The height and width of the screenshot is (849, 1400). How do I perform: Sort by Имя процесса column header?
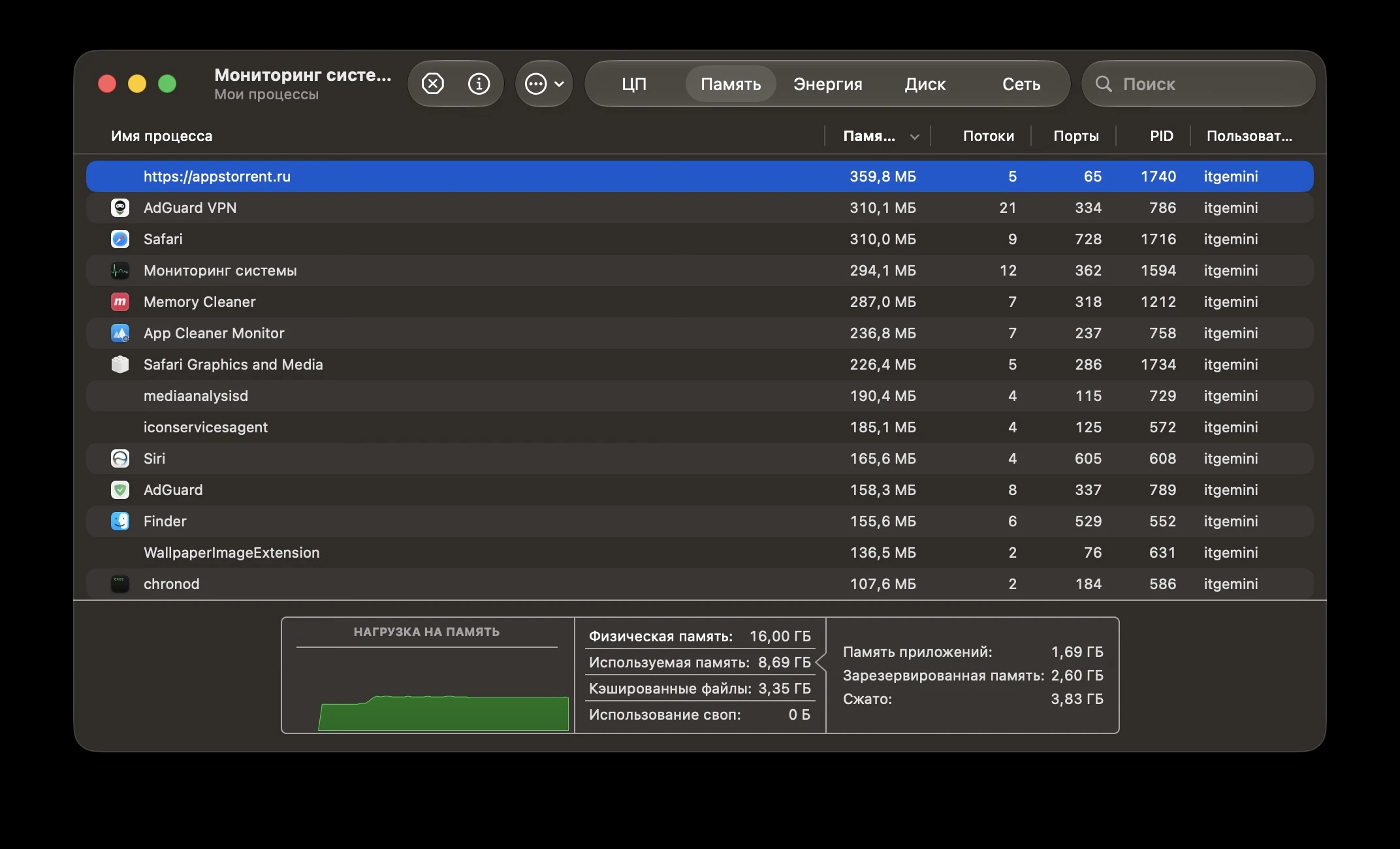[x=161, y=136]
